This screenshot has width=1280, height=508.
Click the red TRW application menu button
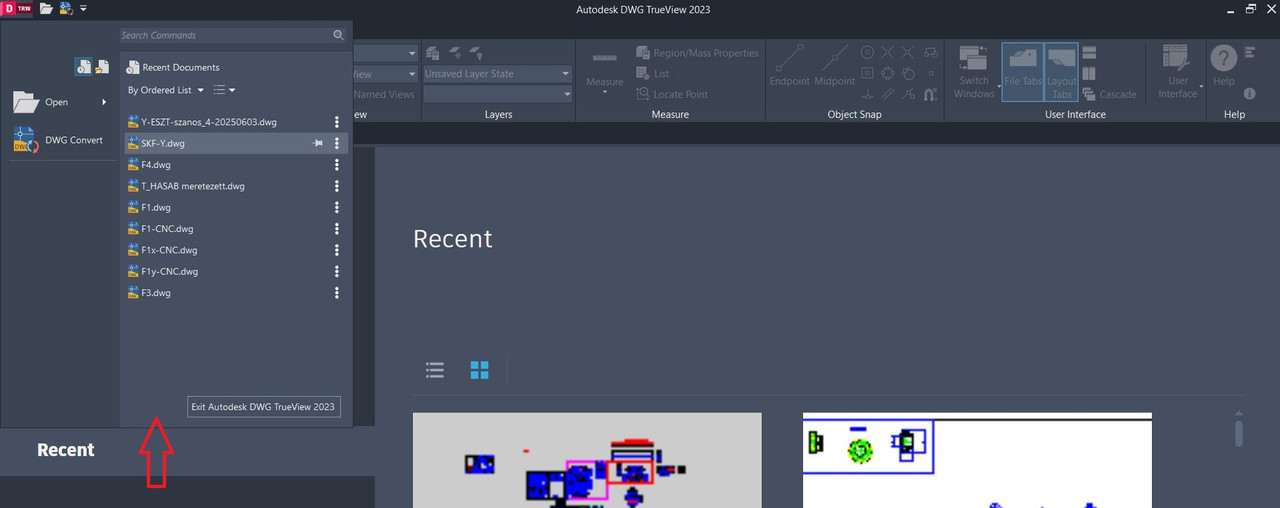(x=17, y=8)
